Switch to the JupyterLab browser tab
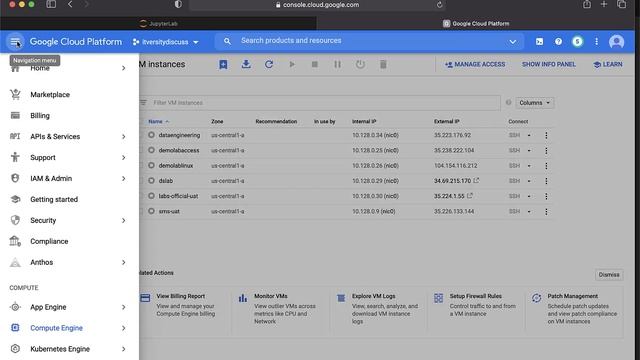The image size is (640, 360). click(158, 24)
